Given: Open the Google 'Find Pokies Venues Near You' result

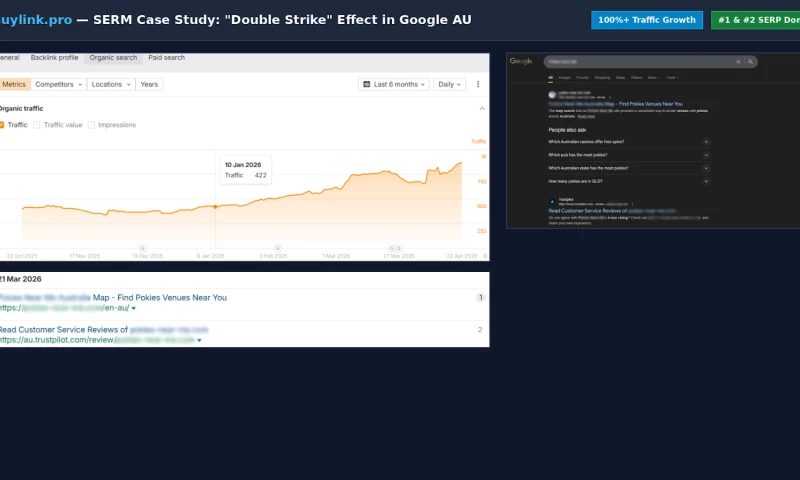Looking at the screenshot, I should (x=615, y=104).
